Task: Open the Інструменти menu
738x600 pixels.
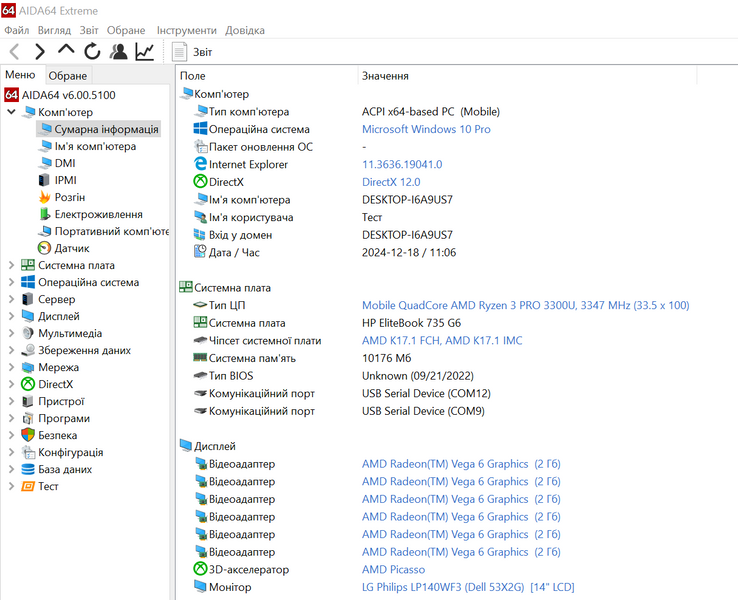Action: pyautogui.click(x=187, y=30)
